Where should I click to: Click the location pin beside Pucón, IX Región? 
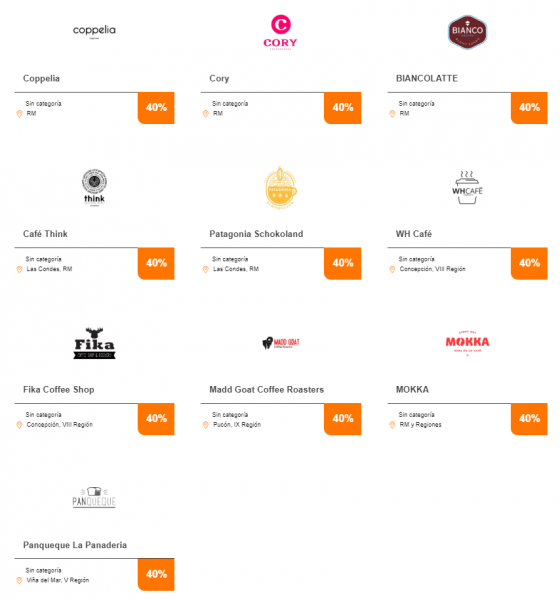coord(206,425)
